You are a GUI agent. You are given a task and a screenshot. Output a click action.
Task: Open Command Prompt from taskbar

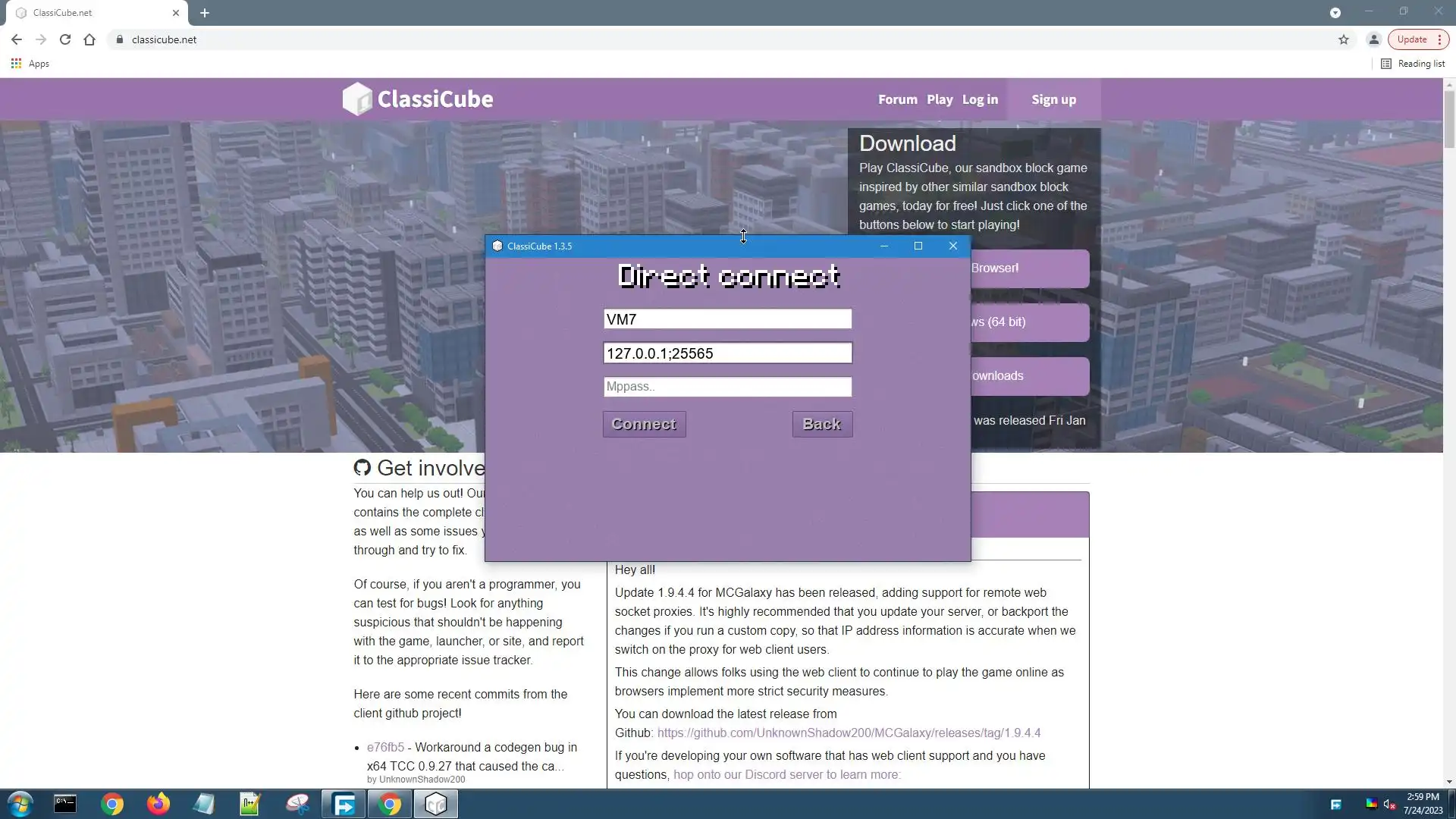[x=65, y=804]
